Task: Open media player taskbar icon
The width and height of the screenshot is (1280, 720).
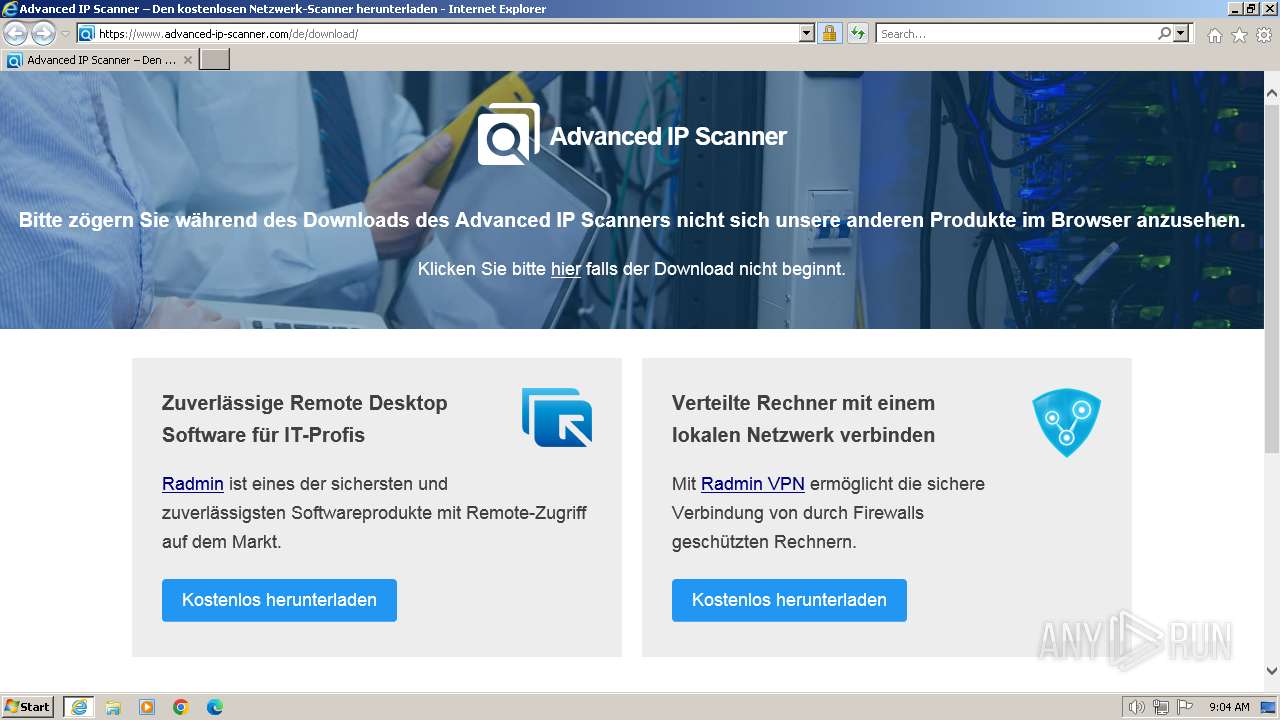Action: pyautogui.click(x=147, y=707)
